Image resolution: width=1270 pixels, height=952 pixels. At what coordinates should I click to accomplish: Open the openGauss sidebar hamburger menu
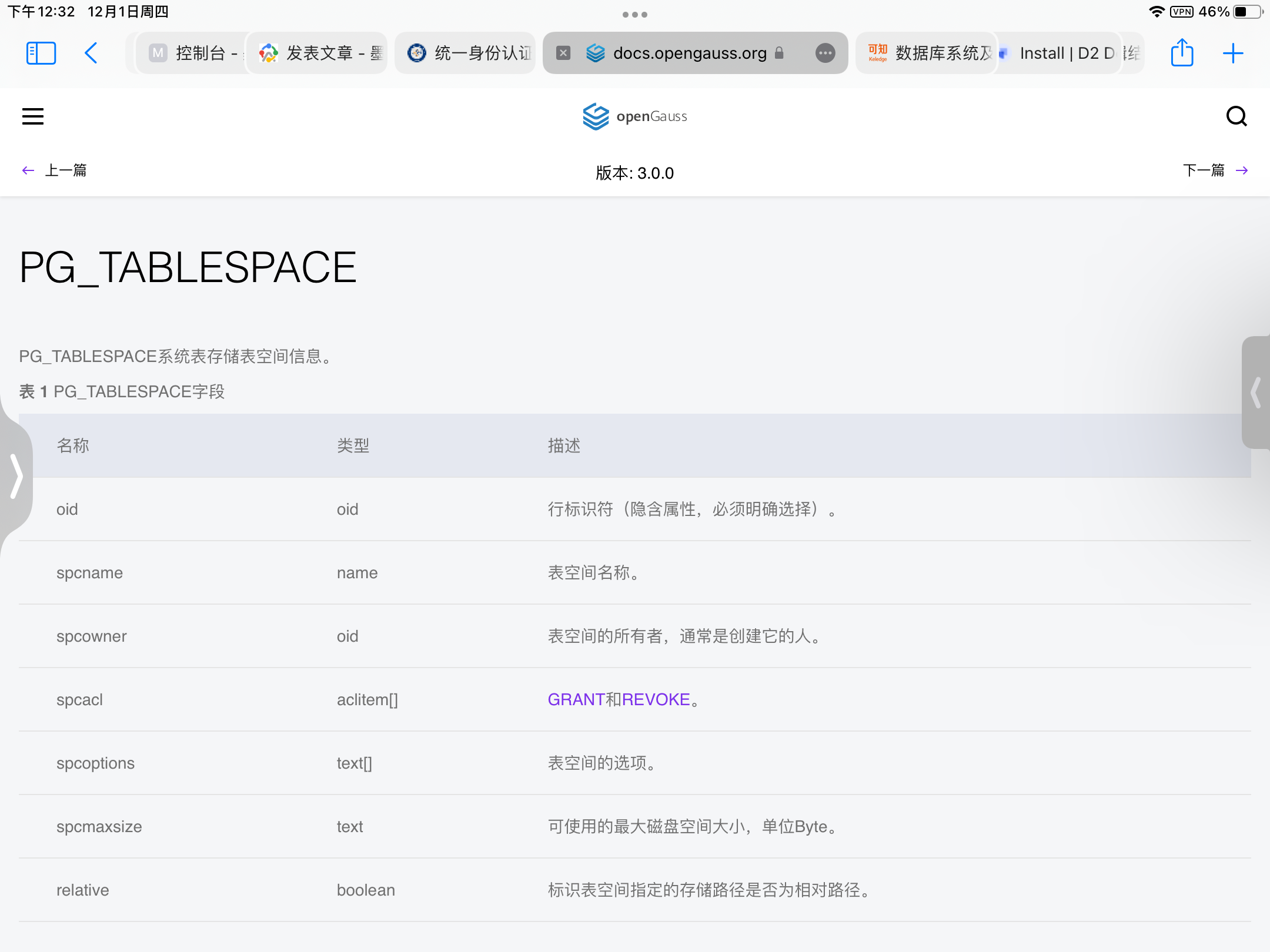point(32,116)
